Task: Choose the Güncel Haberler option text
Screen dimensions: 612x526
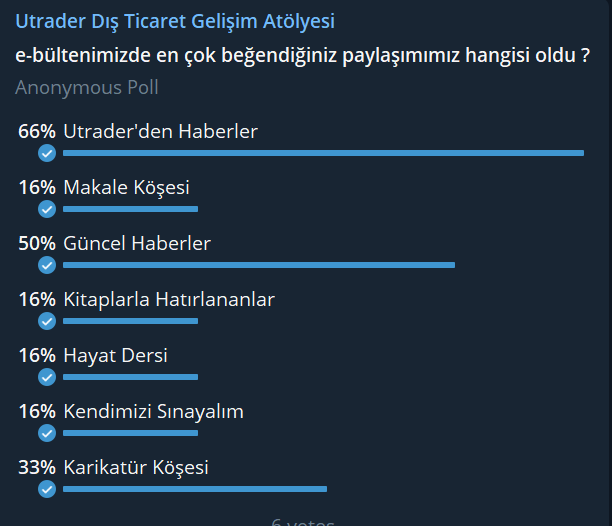Action: [x=136, y=243]
